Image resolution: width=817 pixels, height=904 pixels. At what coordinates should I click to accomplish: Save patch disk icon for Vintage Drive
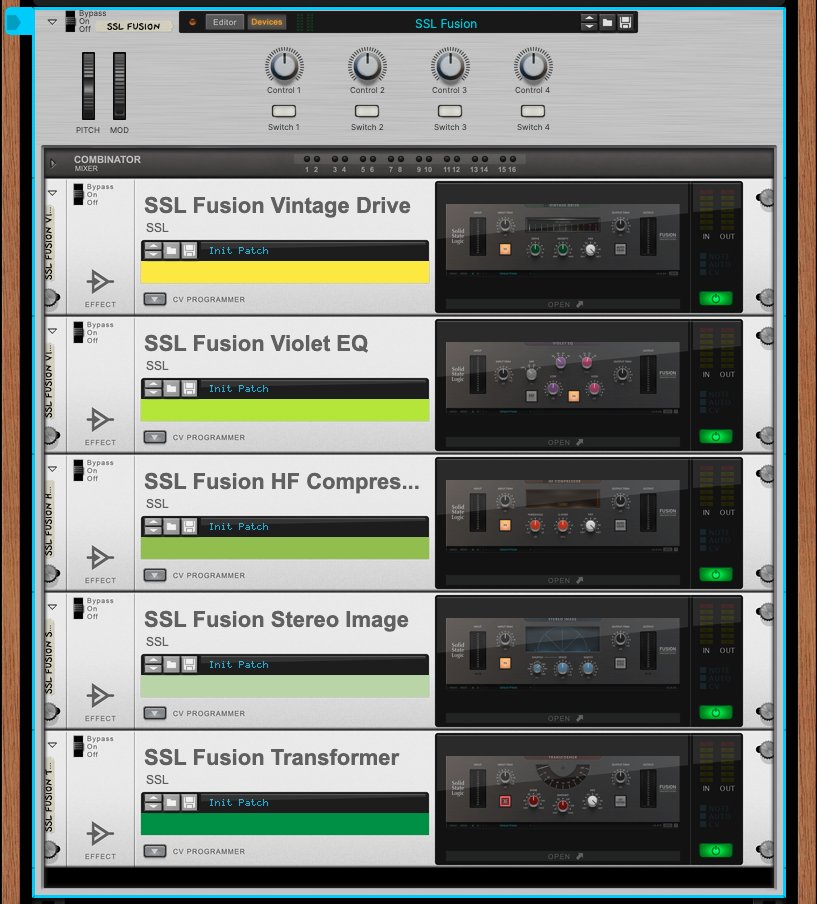click(189, 250)
